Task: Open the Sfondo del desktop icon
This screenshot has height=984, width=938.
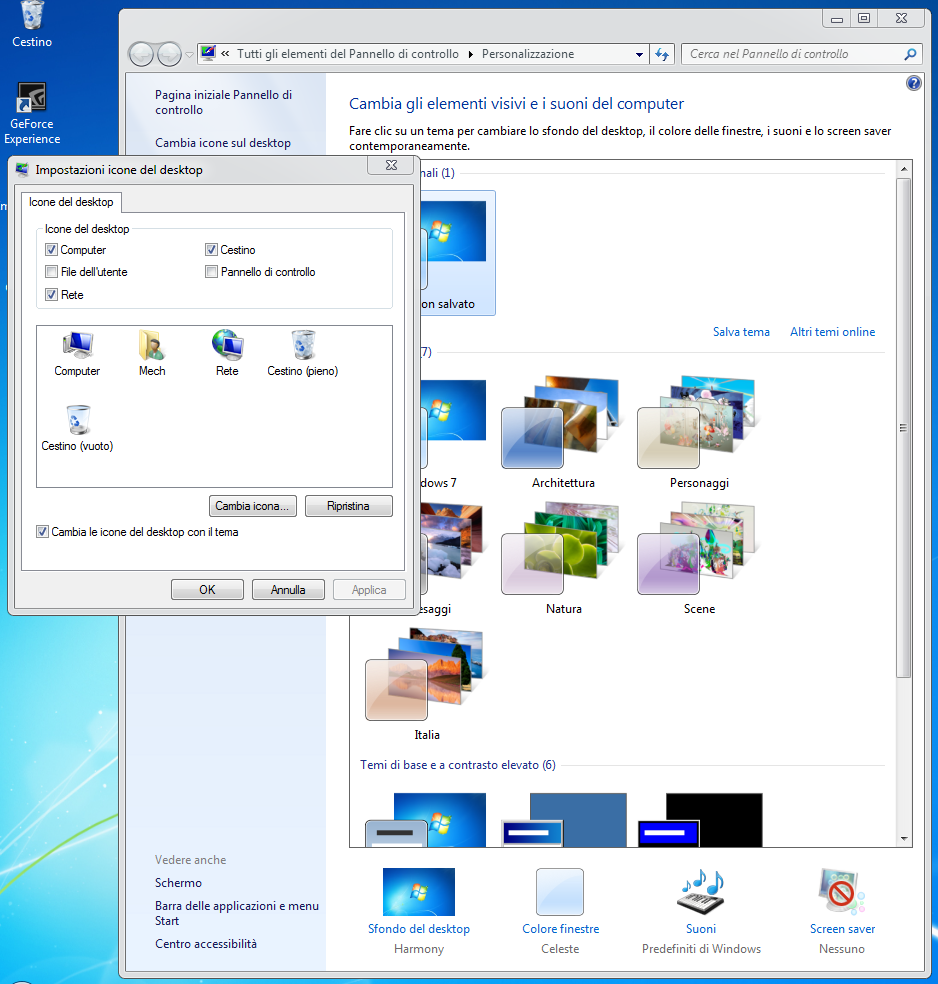Action: [x=418, y=892]
